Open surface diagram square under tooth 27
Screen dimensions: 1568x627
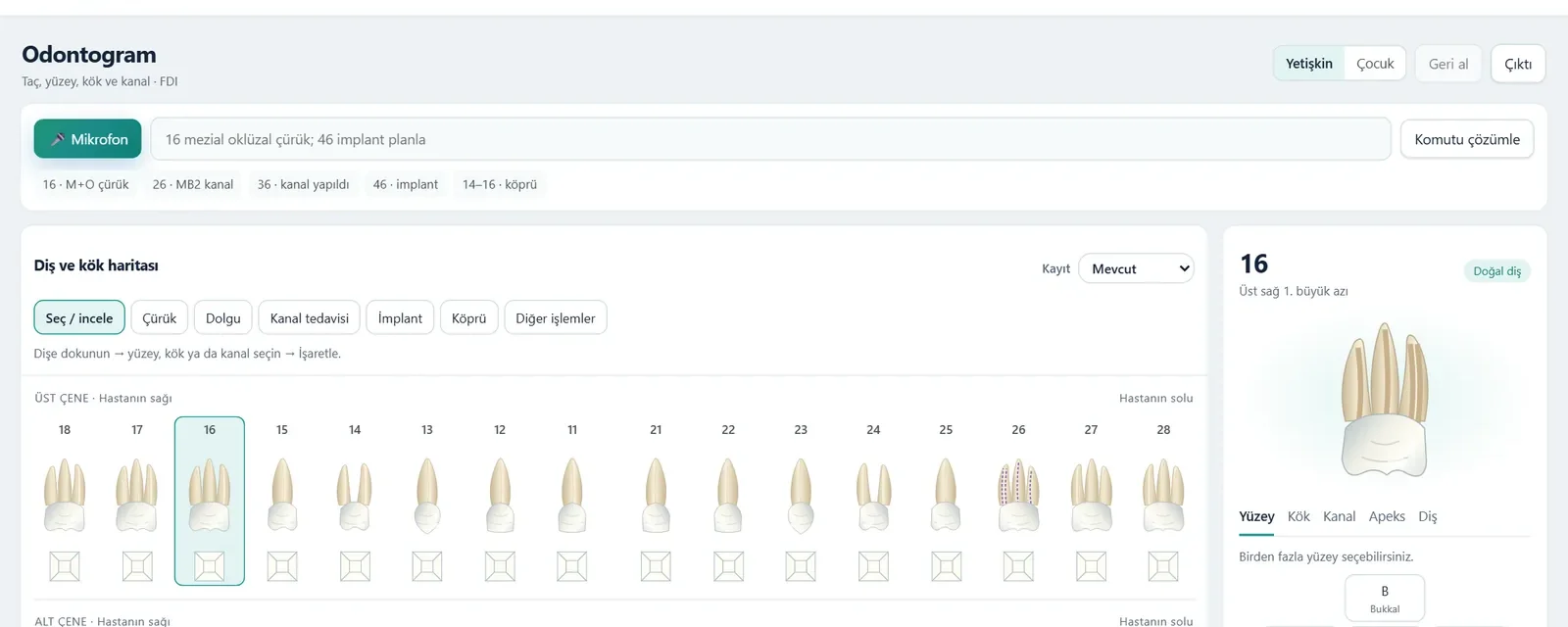(1091, 566)
